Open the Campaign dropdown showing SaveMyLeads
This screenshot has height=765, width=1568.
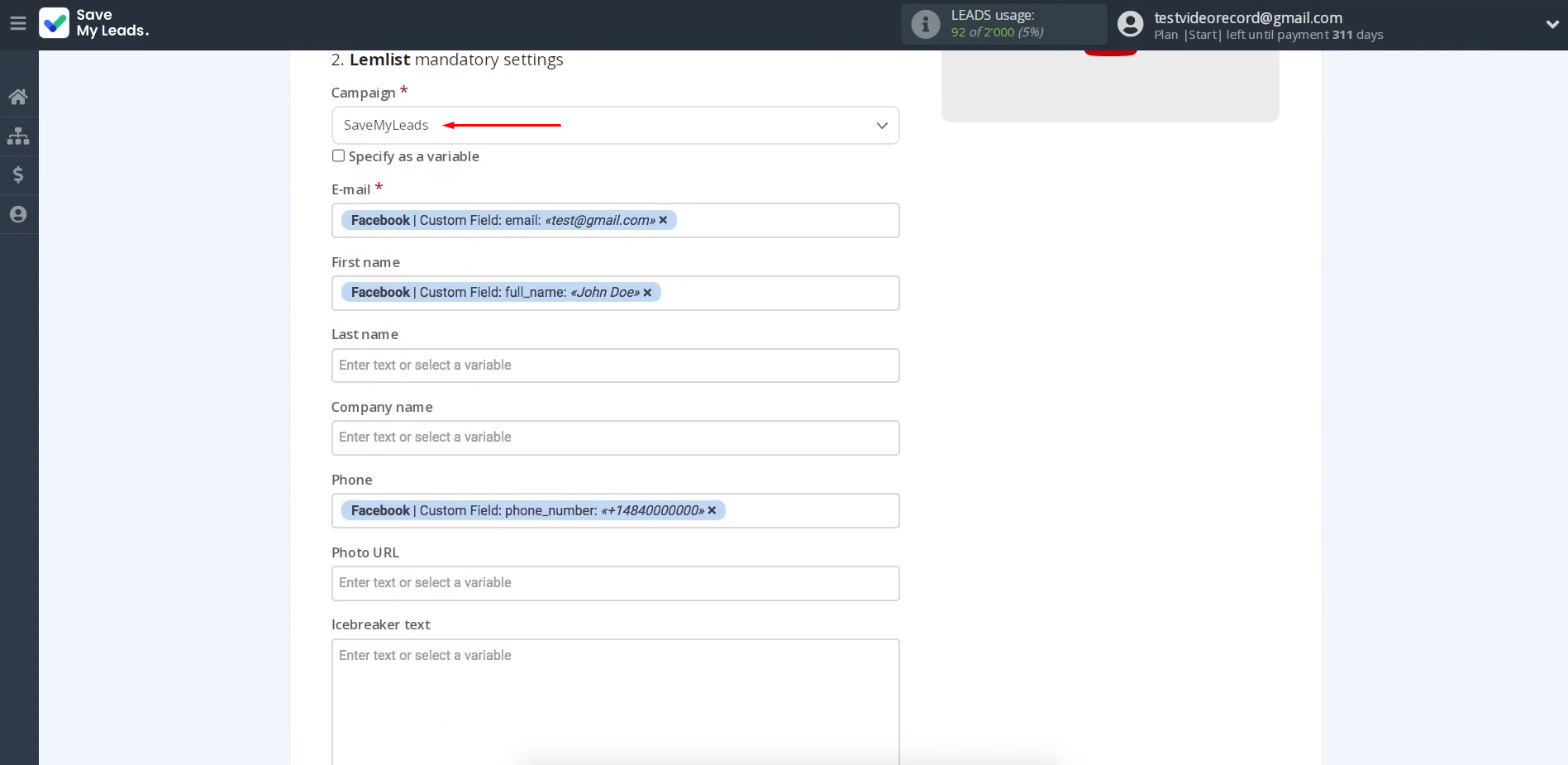615,125
